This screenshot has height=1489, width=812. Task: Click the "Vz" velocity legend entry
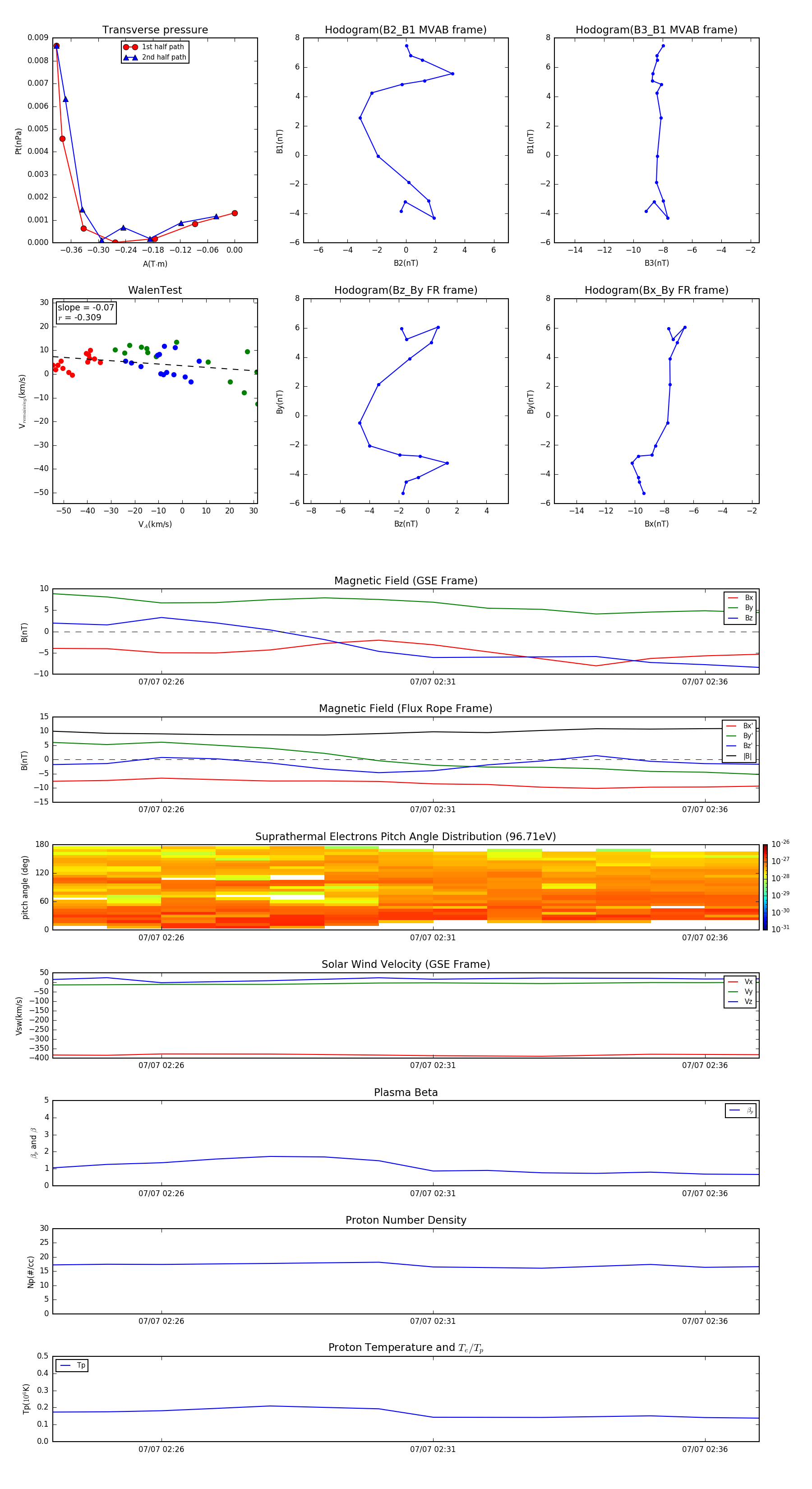click(740, 1001)
